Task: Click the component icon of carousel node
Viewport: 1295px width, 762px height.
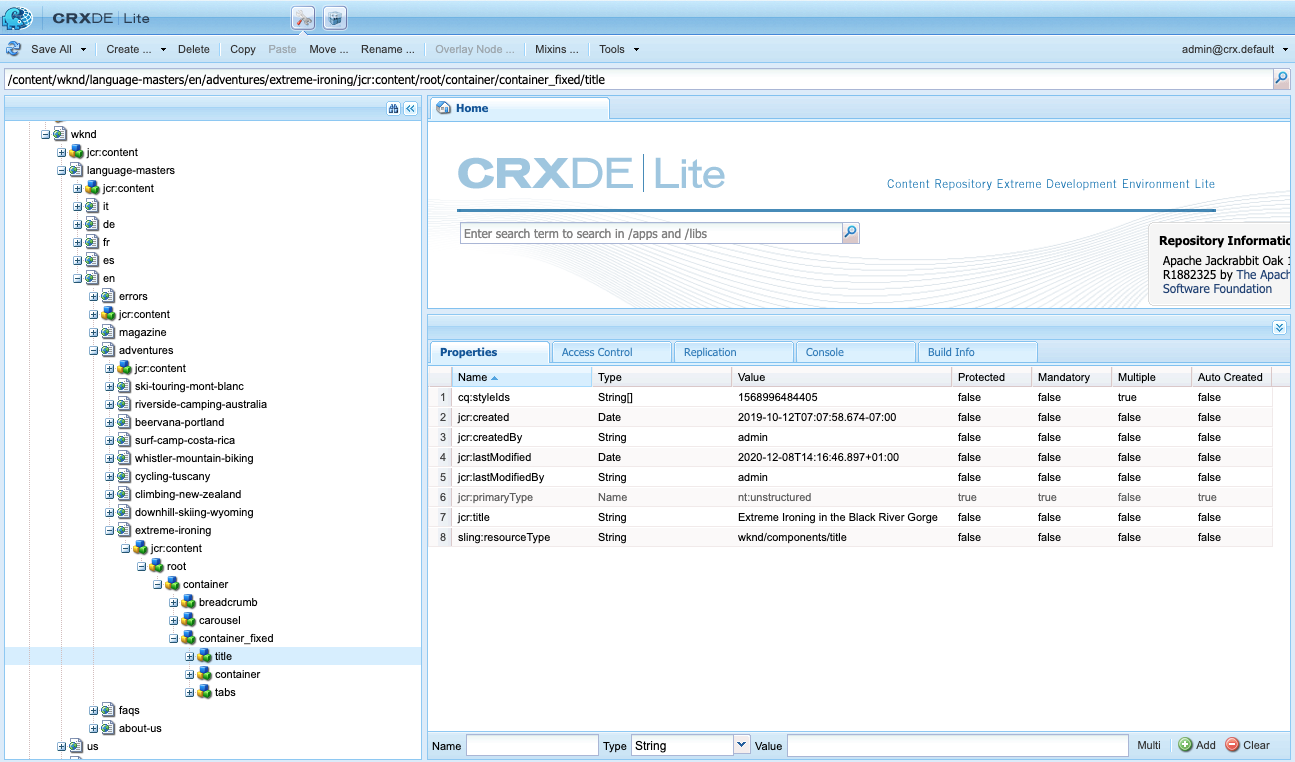Action: click(188, 620)
